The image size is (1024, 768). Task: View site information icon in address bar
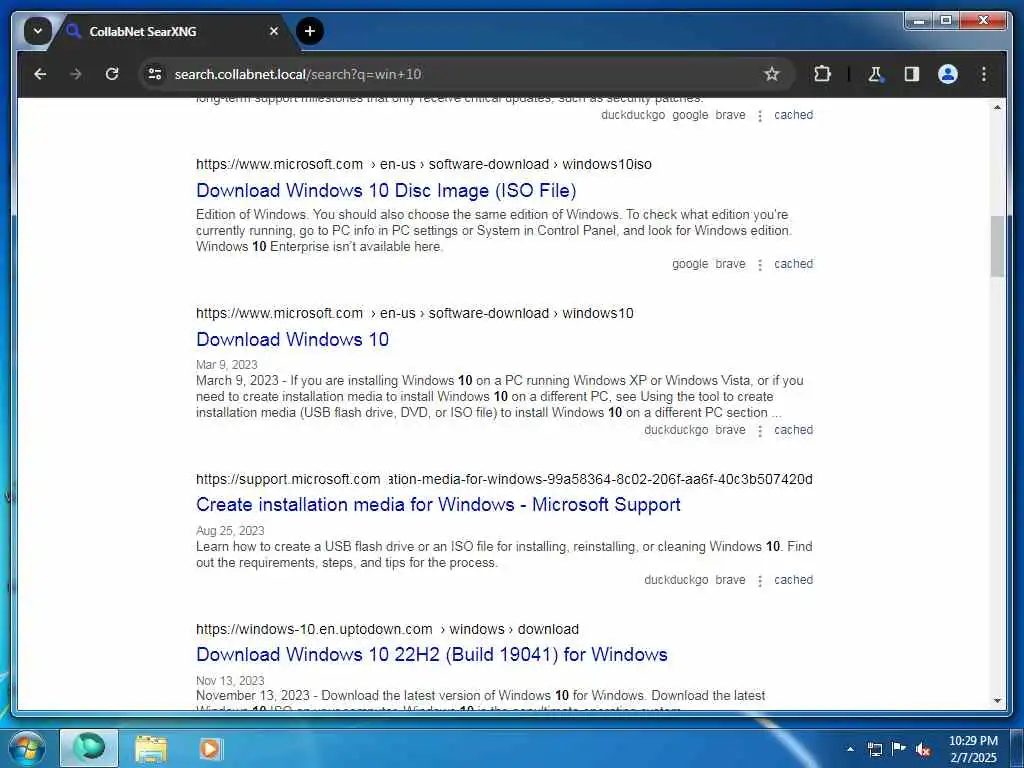tap(155, 74)
